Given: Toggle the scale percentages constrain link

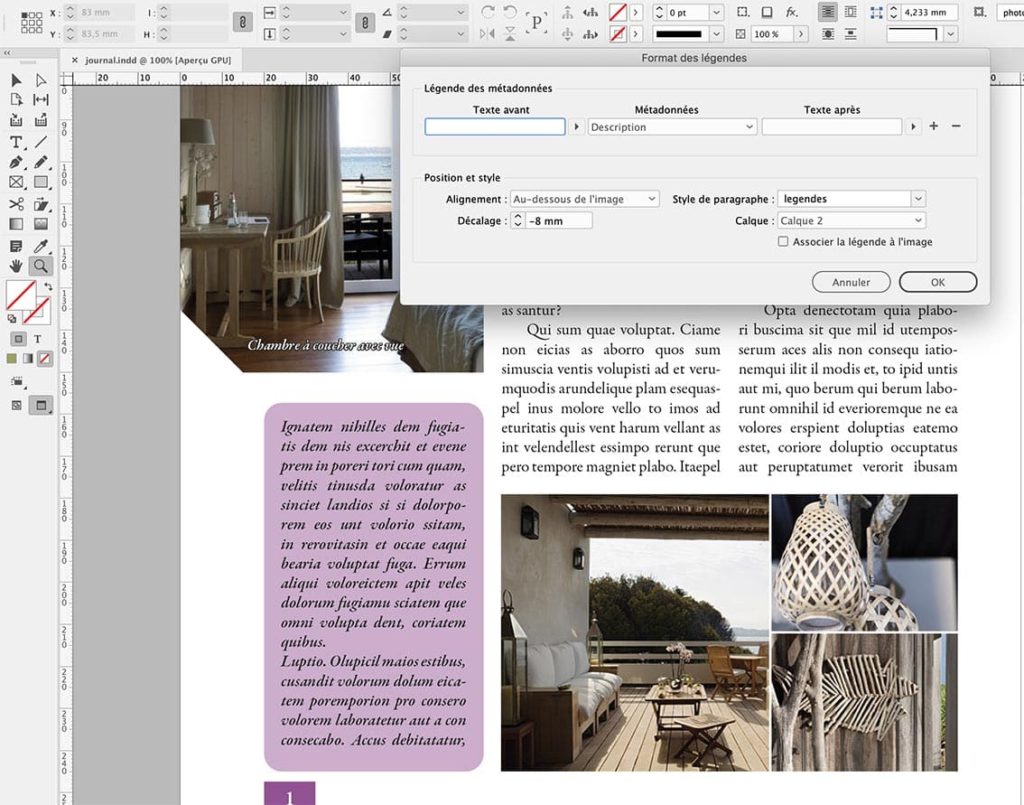Looking at the screenshot, I should pos(367,22).
